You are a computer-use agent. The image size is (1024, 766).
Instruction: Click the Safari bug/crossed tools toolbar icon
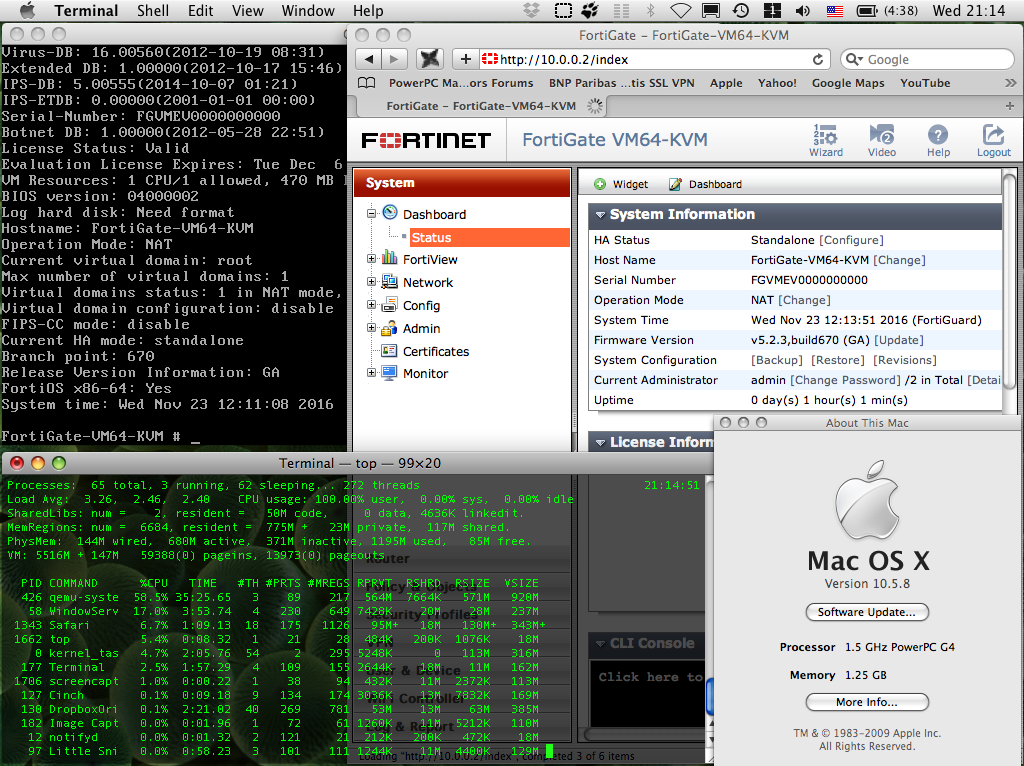tap(430, 59)
